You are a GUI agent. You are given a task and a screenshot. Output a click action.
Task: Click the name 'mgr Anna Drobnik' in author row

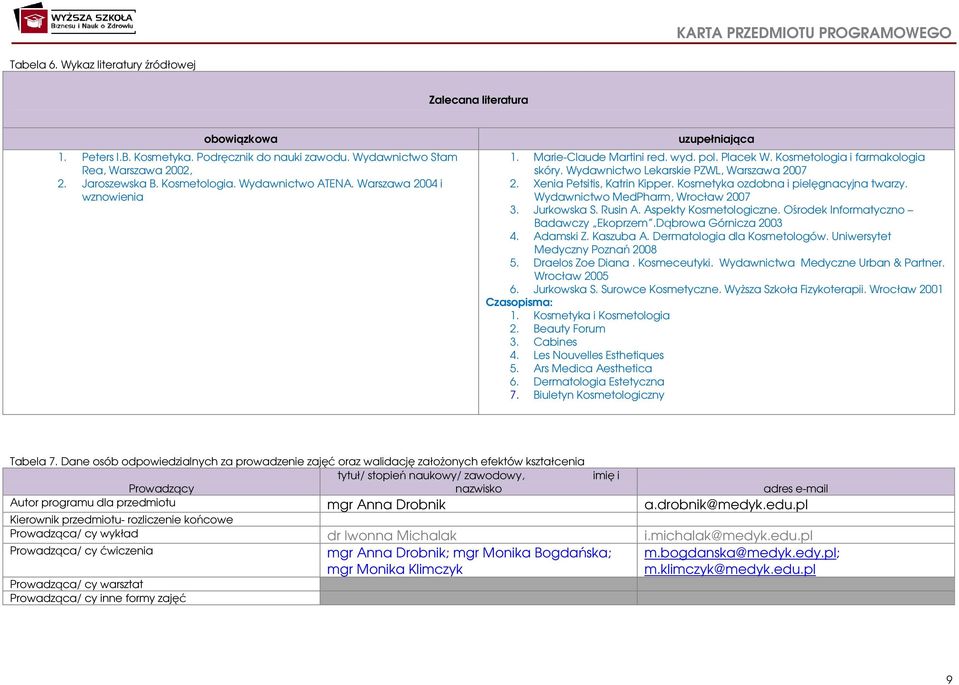point(386,505)
